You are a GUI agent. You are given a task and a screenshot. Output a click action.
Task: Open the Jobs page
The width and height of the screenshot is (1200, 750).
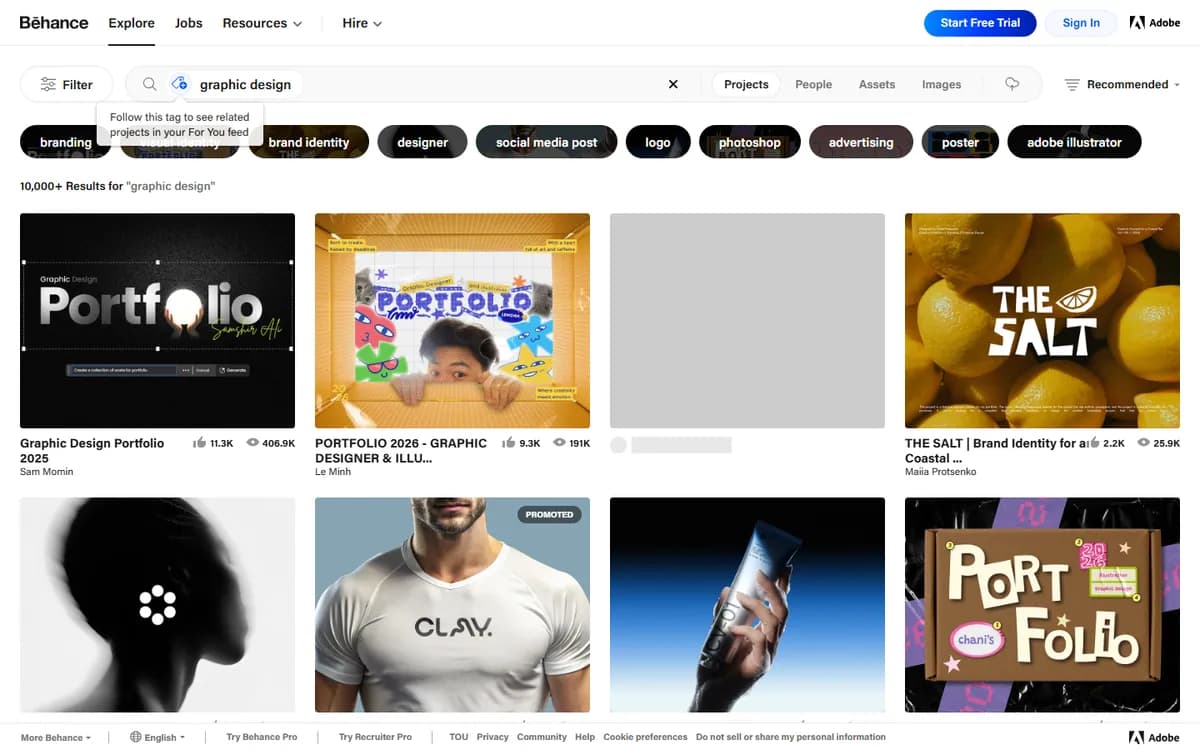point(188,22)
